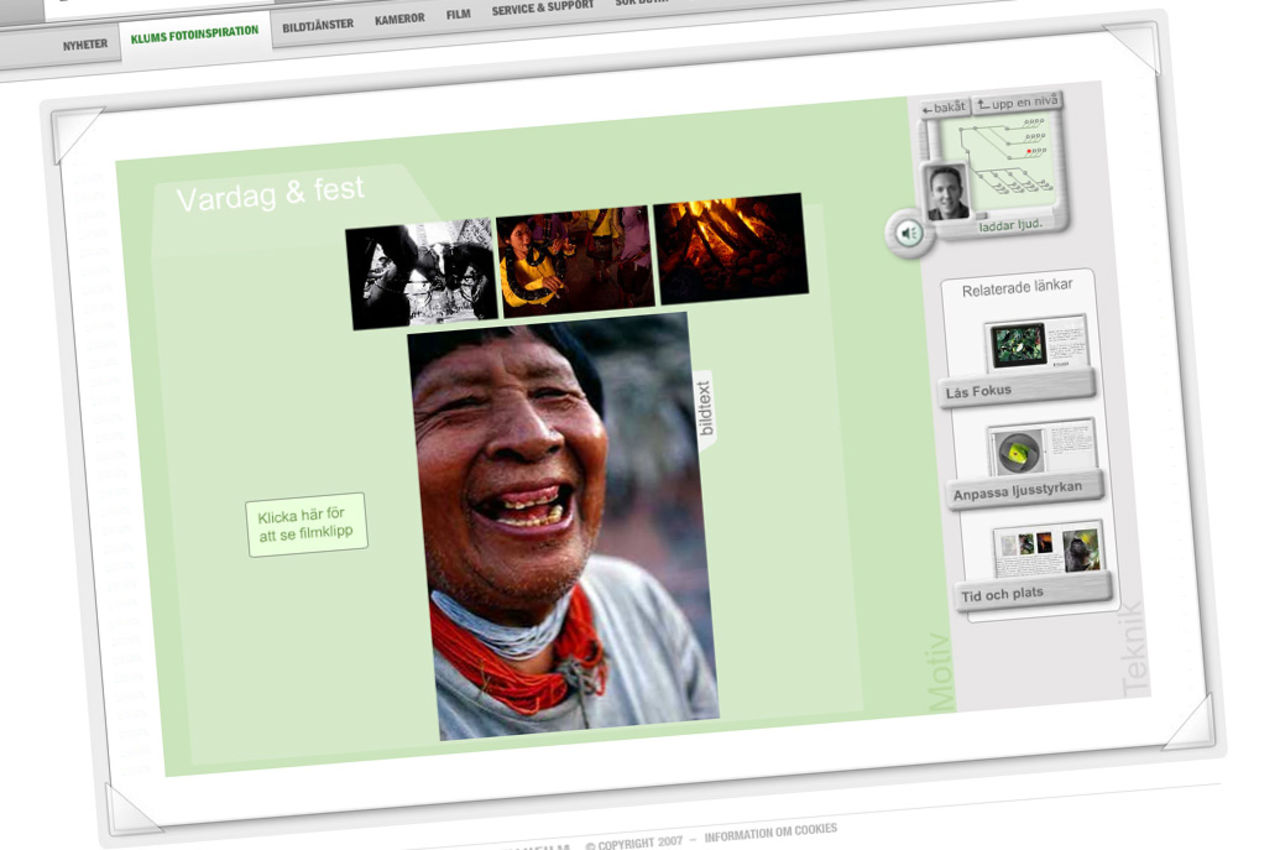Image resolution: width=1280 pixels, height=850 pixels.
Task: Click the Lås Fokus preview thumbnail
Action: 1035,343
